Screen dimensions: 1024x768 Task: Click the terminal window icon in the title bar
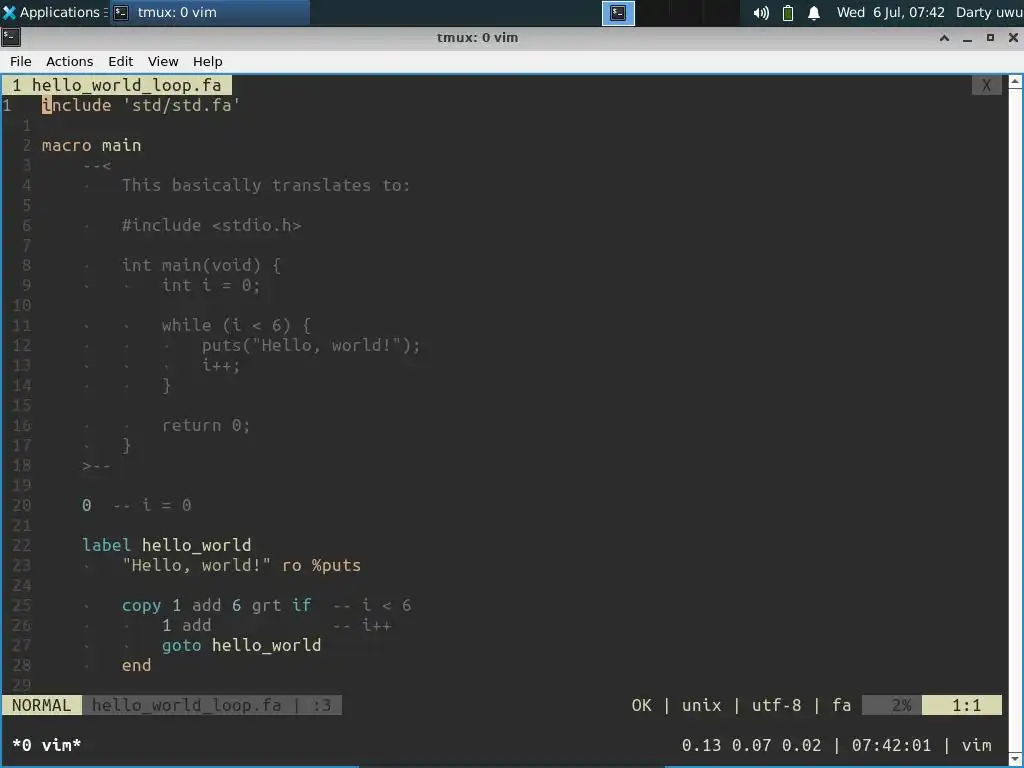coord(10,37)
